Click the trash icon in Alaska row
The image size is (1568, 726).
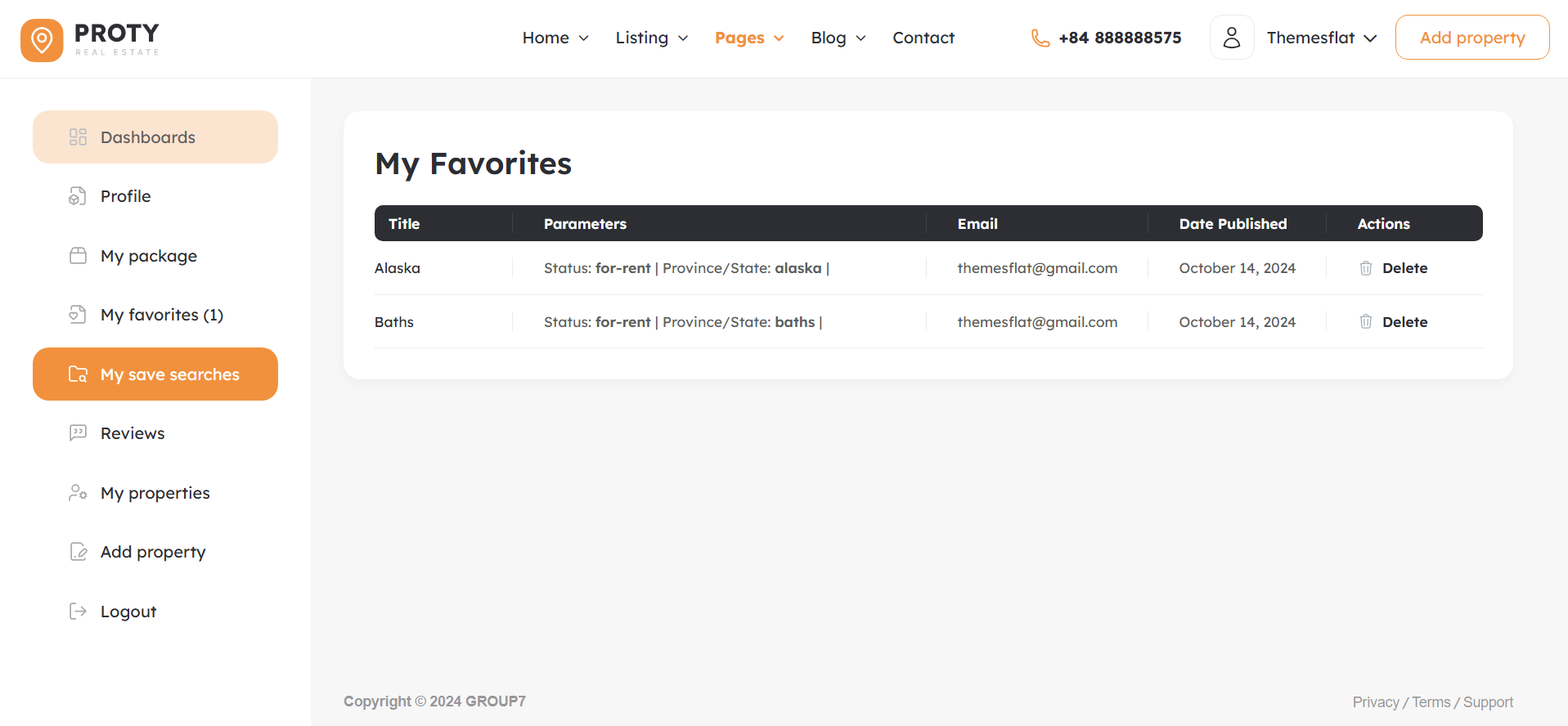[1365, 268]
